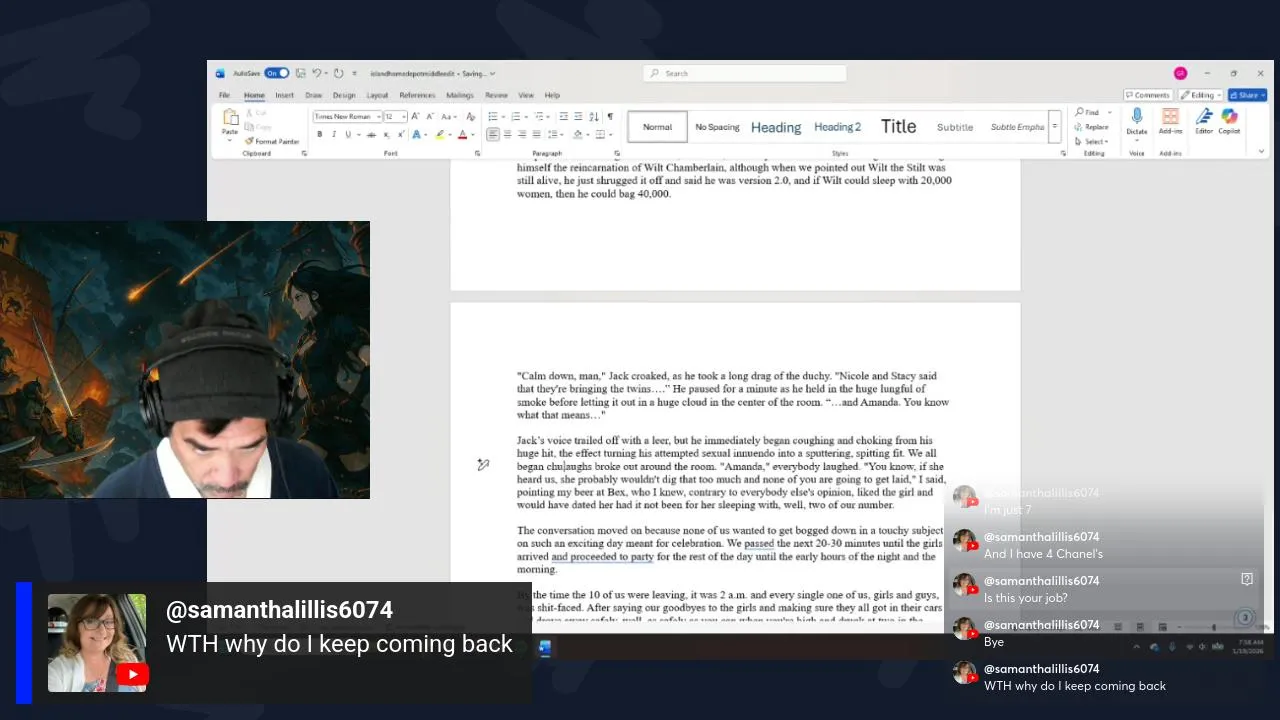This screenshot has height=720, width=1280.
Task: Click the Center alignment icon
Action: click(x=507, y=135)
